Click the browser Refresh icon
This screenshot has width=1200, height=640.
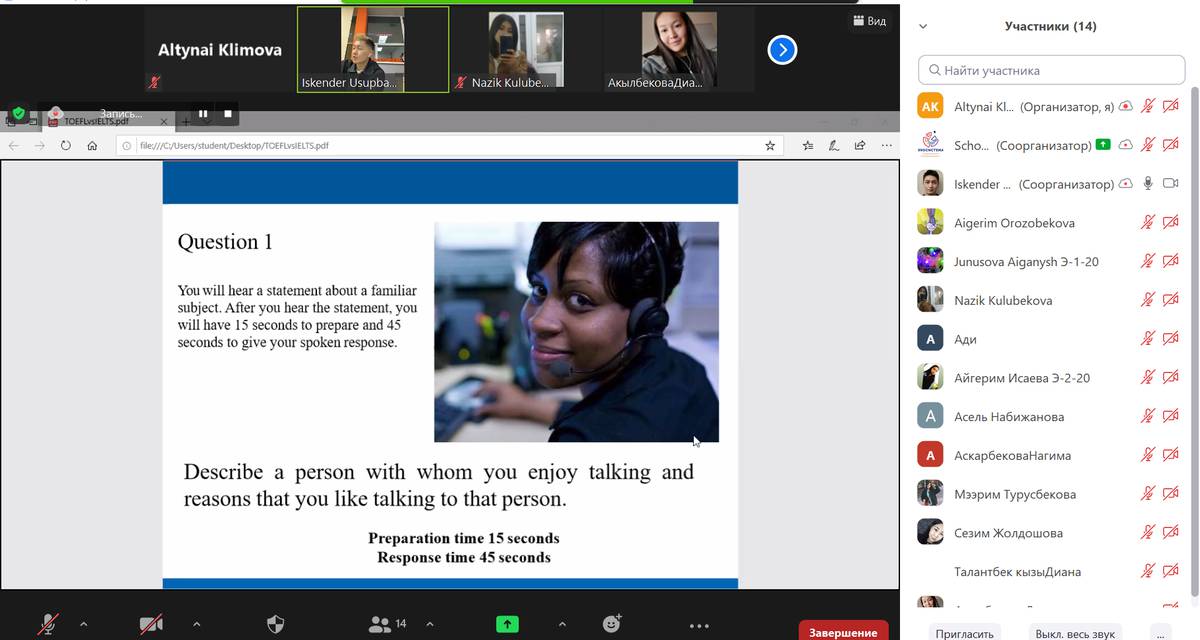[x=66, y=145]
